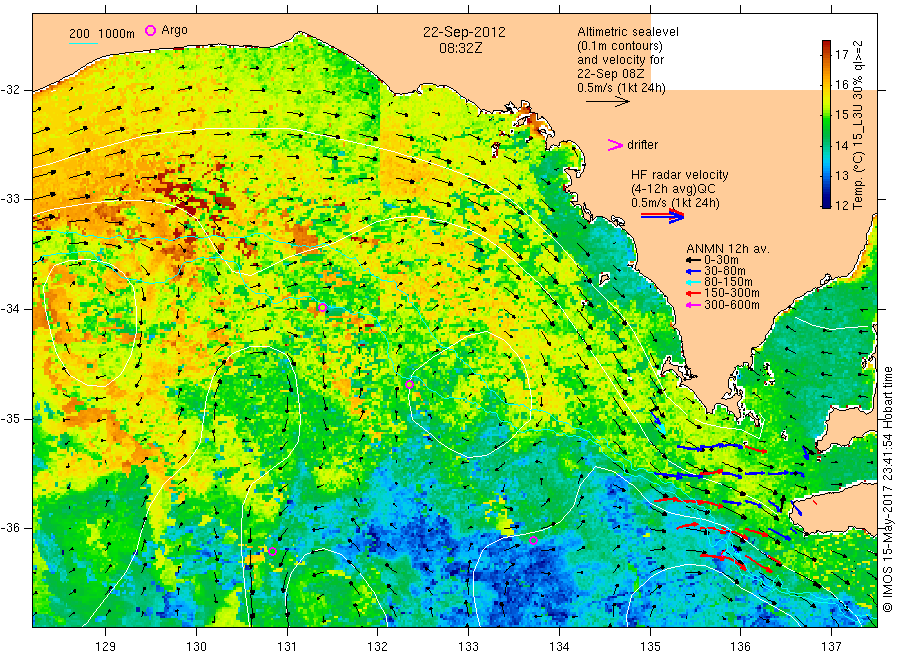The height and width of the screenshot is (660, 900).
Task: Click the longitude label 137
Action: [x=831, y=647]
